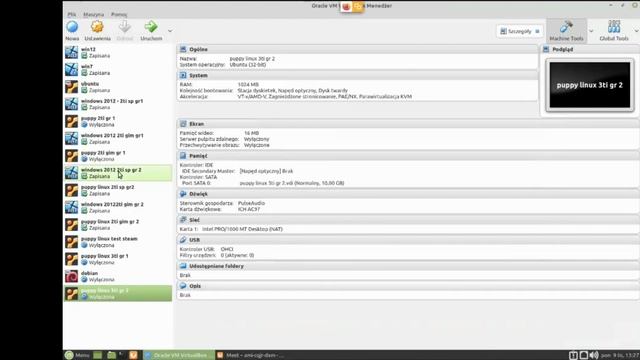Viewport: 640px width, 360px height.
Task: Open Ustawienia settings gear in toolbar
Action: point(97,31)
